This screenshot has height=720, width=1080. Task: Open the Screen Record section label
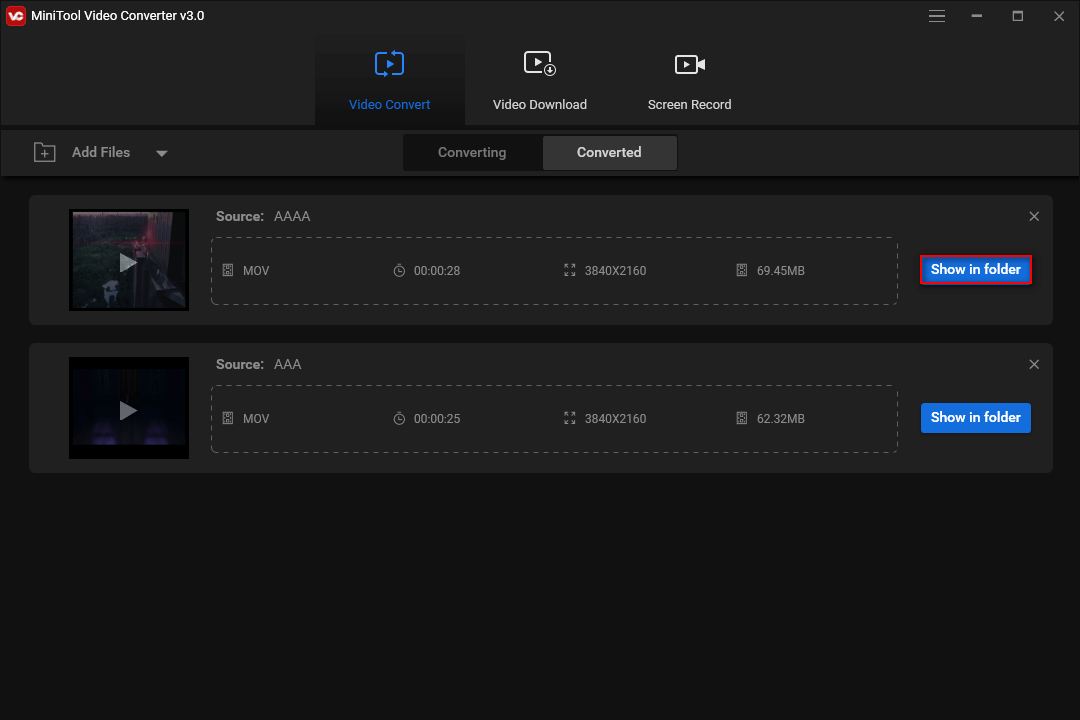pyautogui.click(x=689, y=105)
